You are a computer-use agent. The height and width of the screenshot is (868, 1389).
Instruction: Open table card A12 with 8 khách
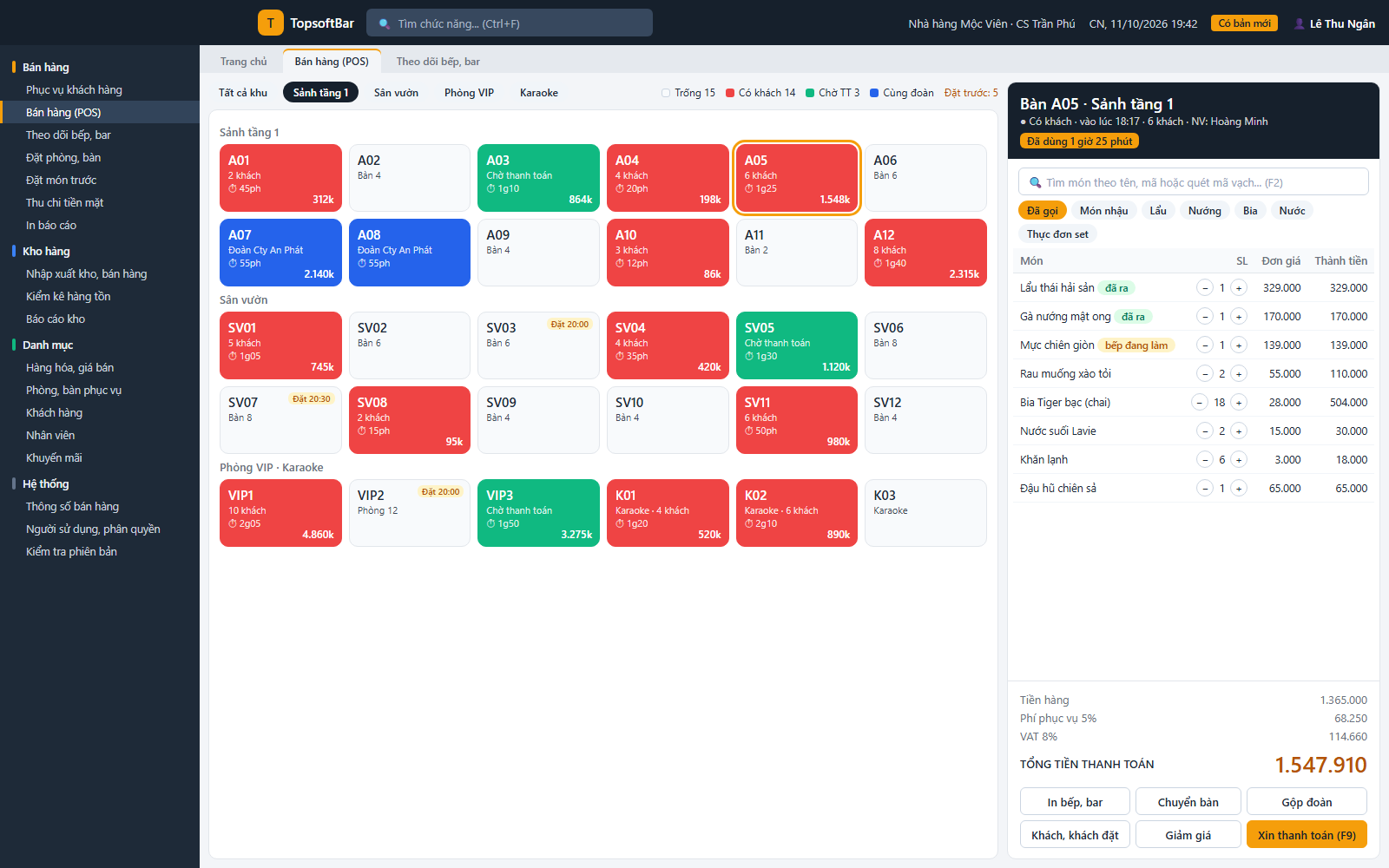pyautogui.click(x=925, y=252)
